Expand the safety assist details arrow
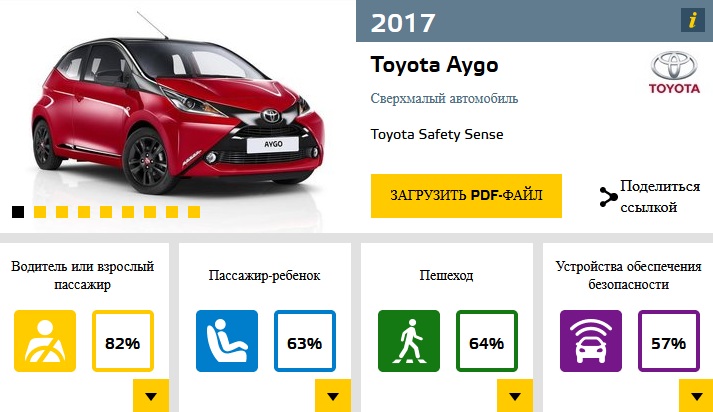 696,396
